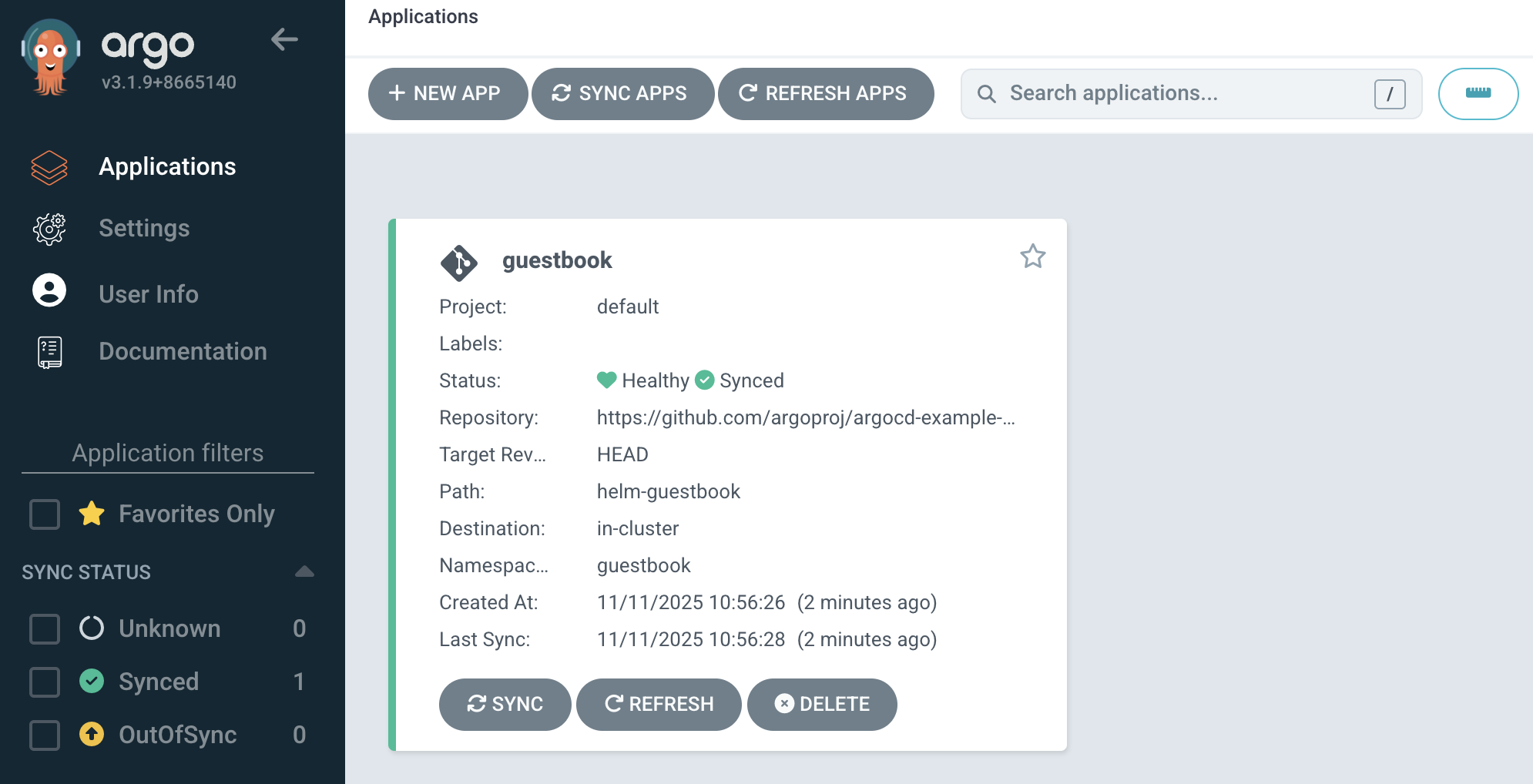
Task: Click the search magnifier icon
Action: click(987, 94)
